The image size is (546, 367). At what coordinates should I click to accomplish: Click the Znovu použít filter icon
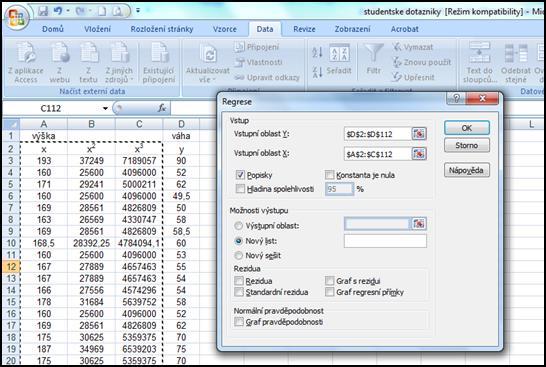click(x=397, y=62)
